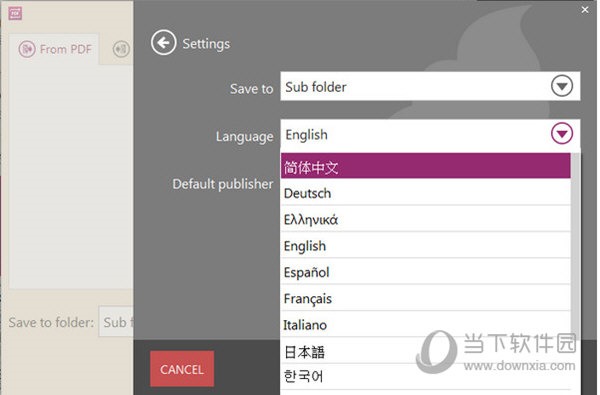The width and height of the screenshot is (600, 395).
Task: Close the settings window
Action: pyautogui.click(x=584, y=10)
